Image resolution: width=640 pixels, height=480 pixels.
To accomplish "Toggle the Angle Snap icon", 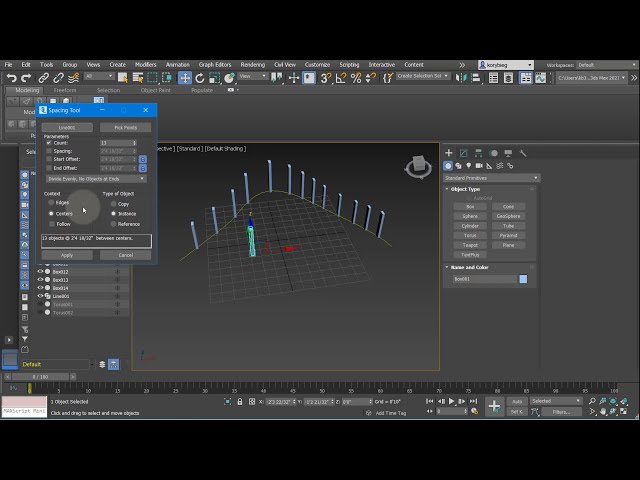I will pyautogui.click(x=341, y=78).
